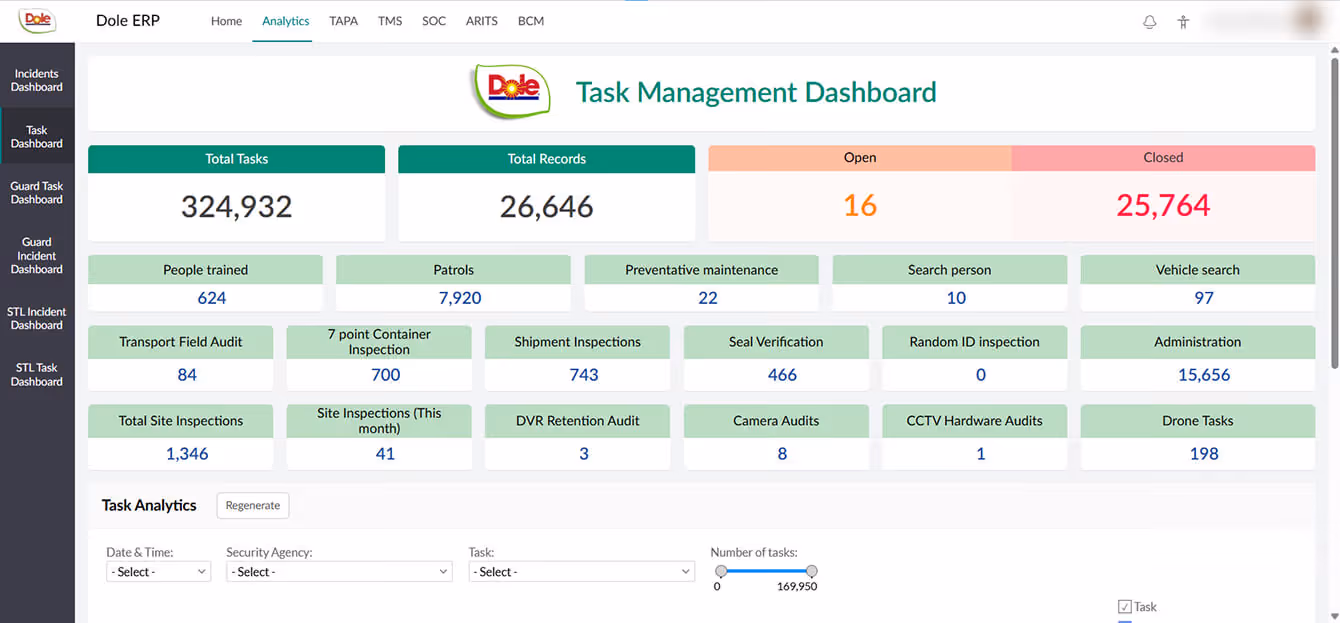Click the Administration value 15,656
Viewport: 1340px width, 623px height.
(x=1204, y=375)
